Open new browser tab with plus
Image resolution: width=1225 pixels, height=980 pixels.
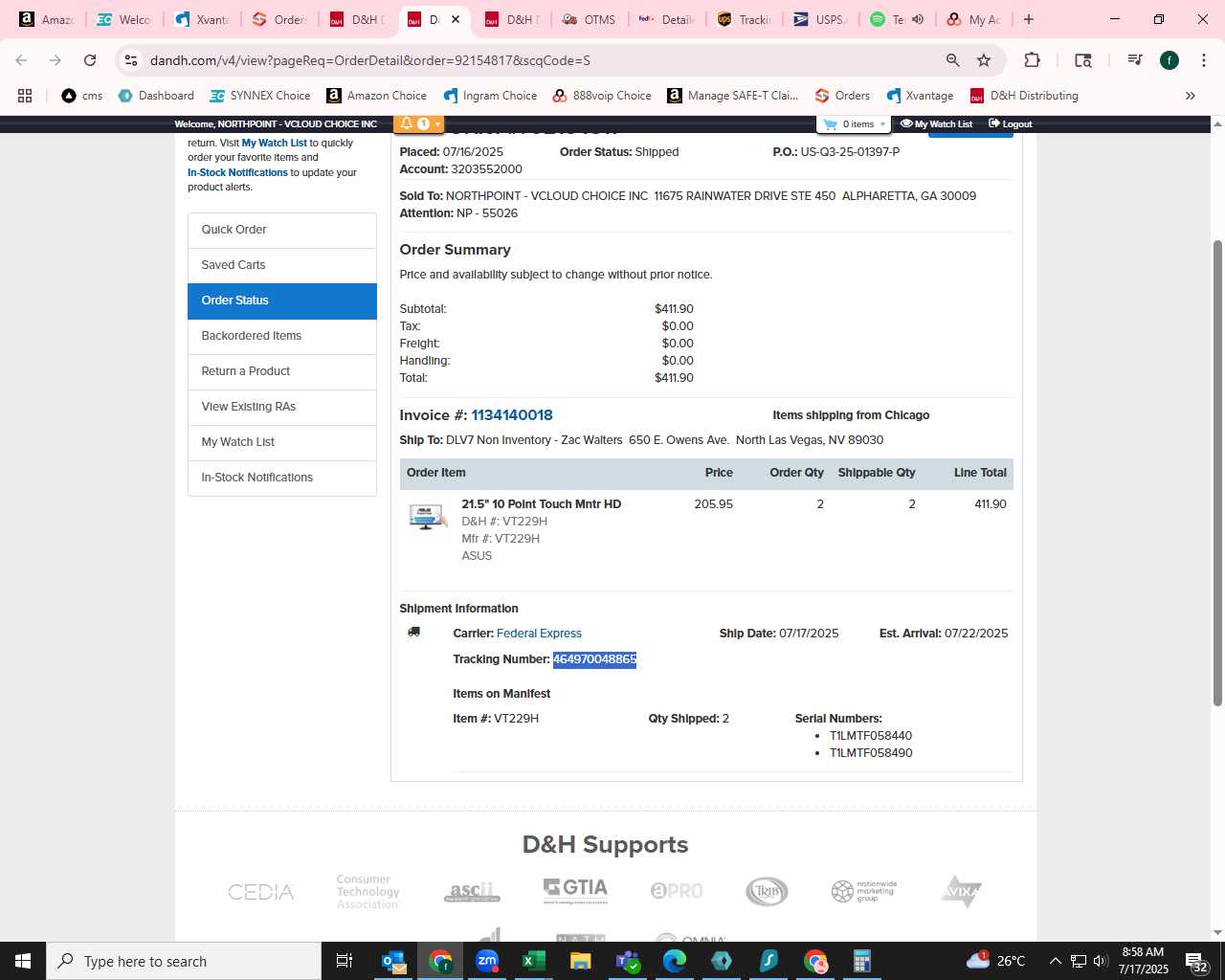pos(1029,19)
